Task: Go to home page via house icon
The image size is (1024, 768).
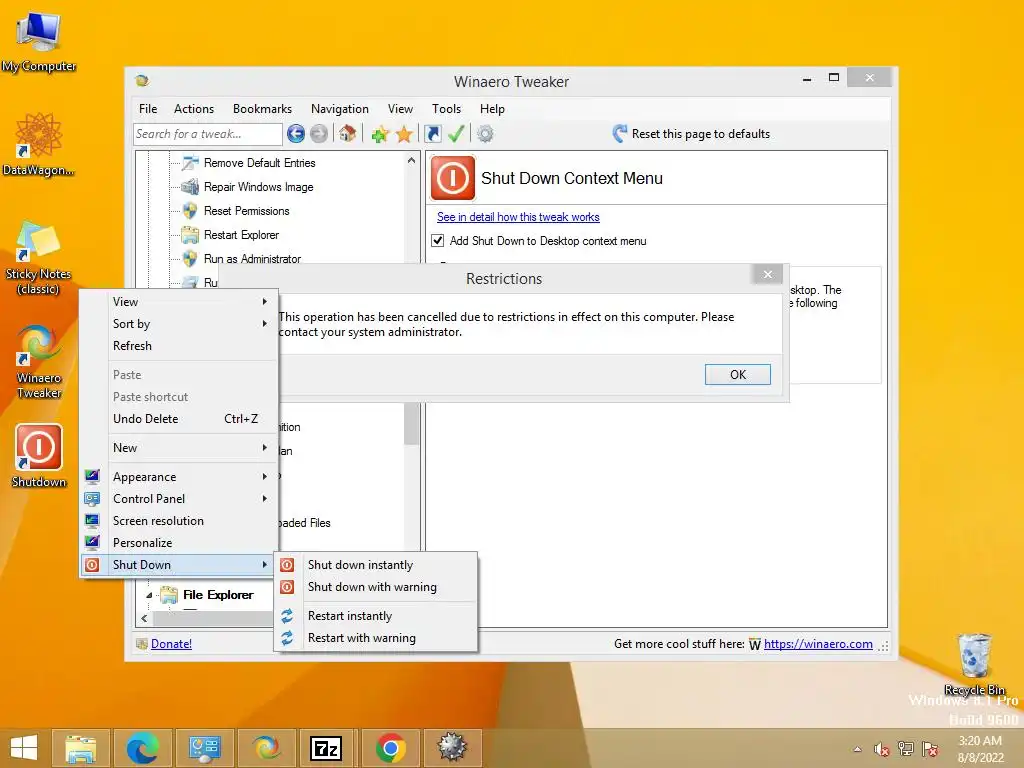Action: (347, 134)
